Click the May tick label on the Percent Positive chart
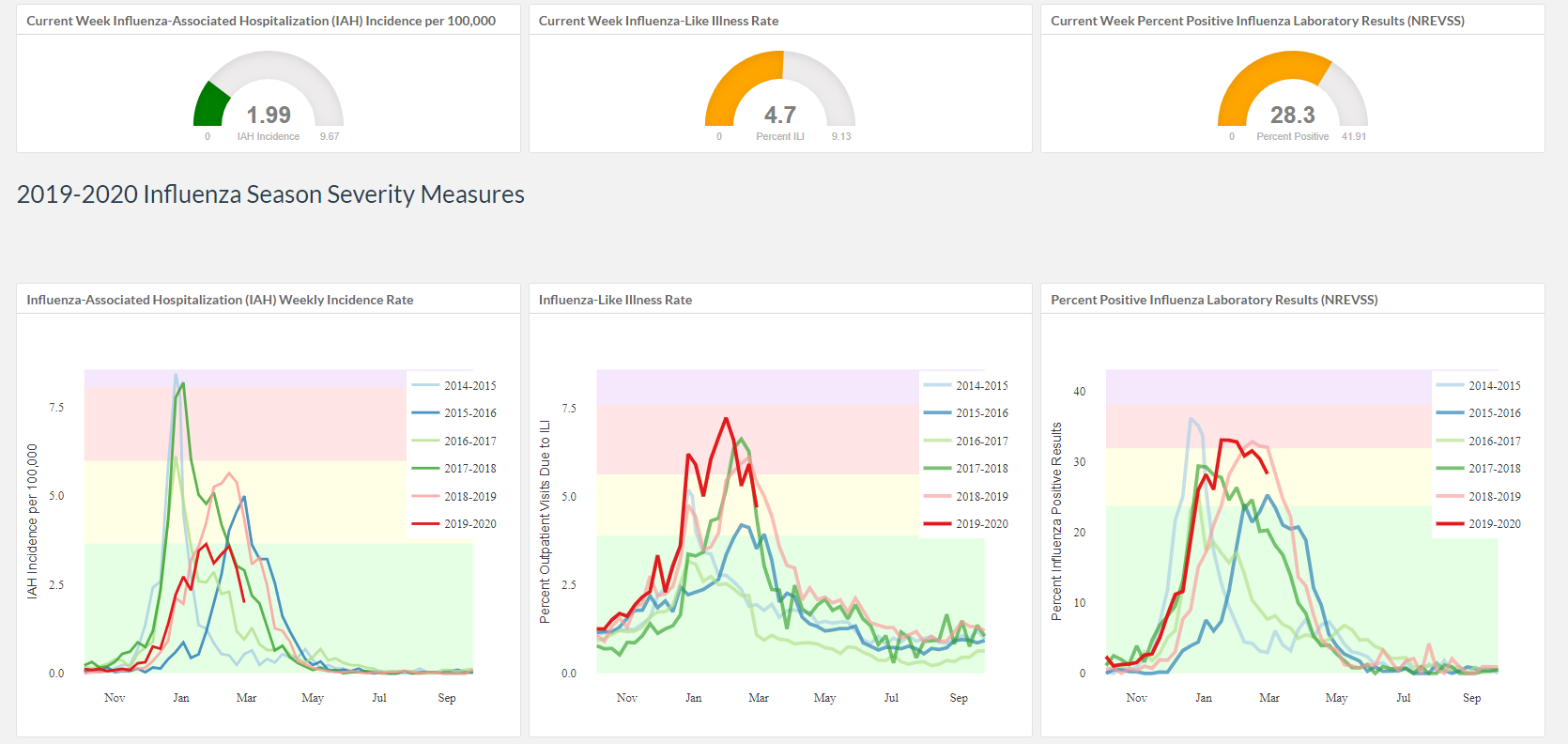 point(1337,698)
